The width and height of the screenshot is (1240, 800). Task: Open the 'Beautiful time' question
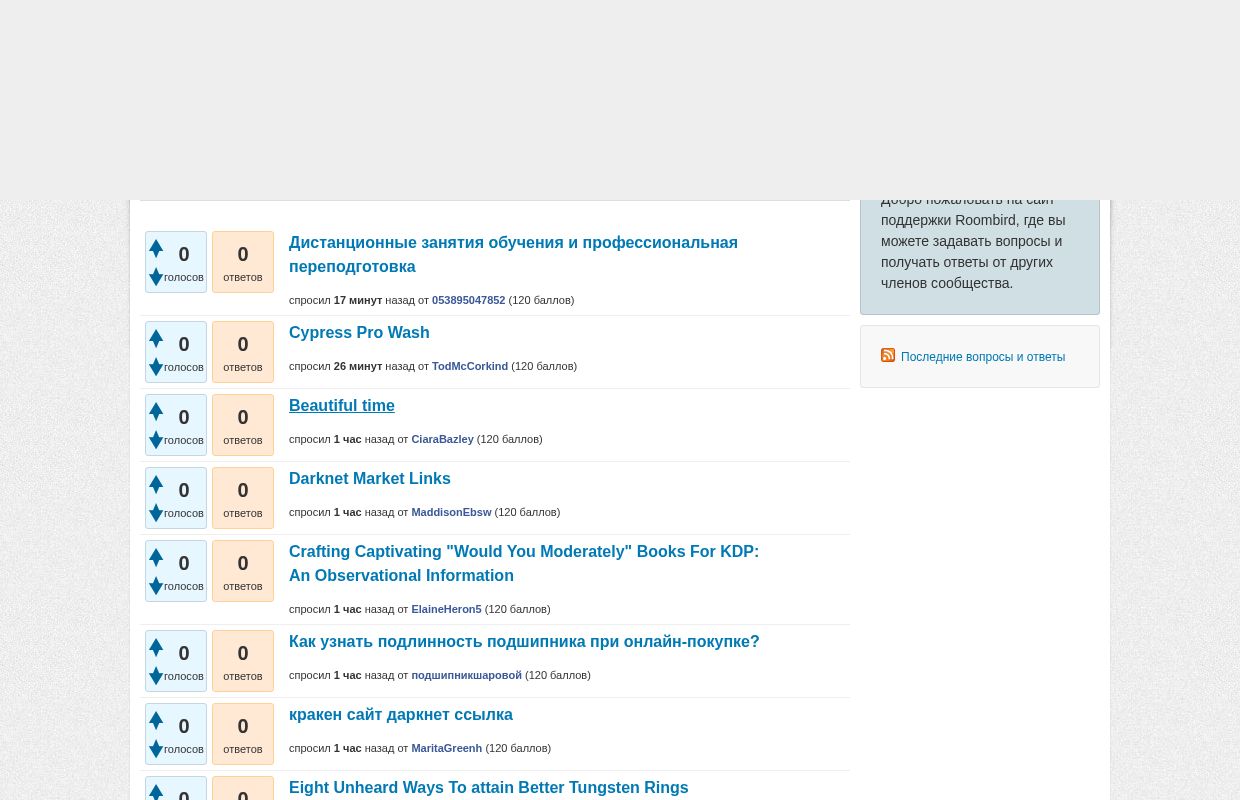pyautogui.click(x=341, y=406)
